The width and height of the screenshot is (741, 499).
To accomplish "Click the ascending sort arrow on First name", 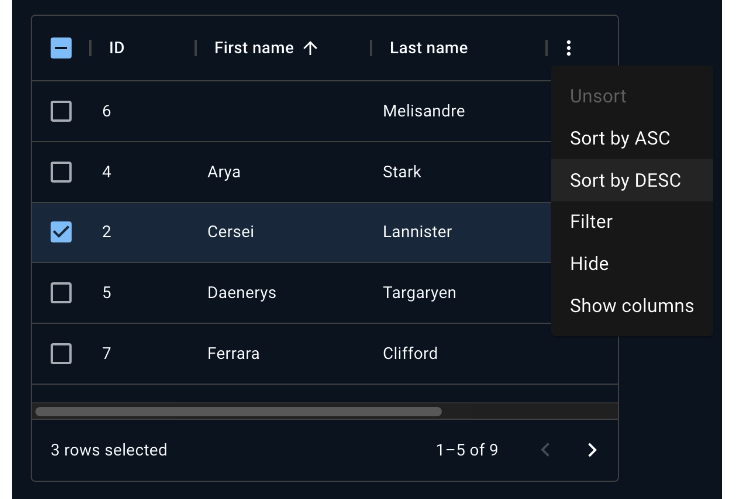I will (310, 48).
